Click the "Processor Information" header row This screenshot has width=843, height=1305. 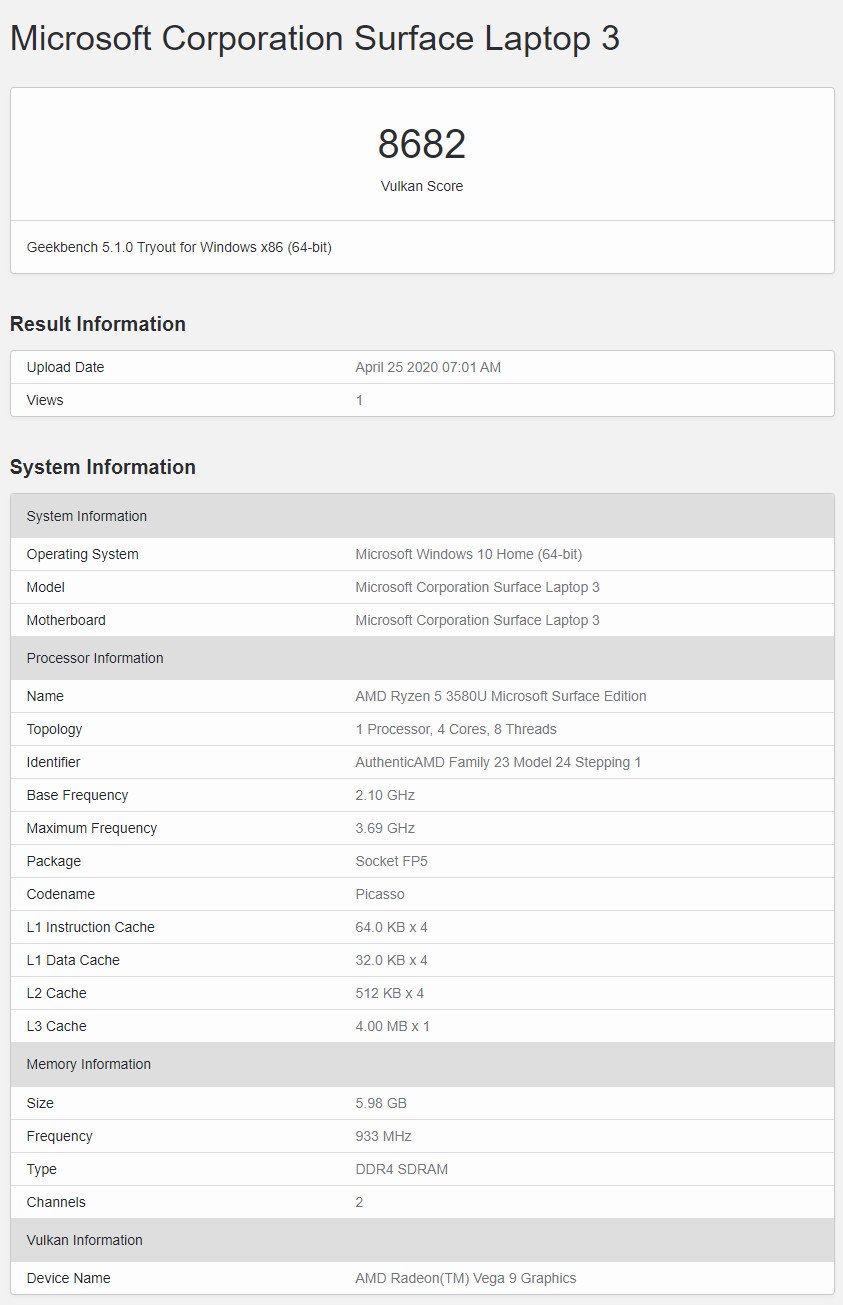click(422, 658)
